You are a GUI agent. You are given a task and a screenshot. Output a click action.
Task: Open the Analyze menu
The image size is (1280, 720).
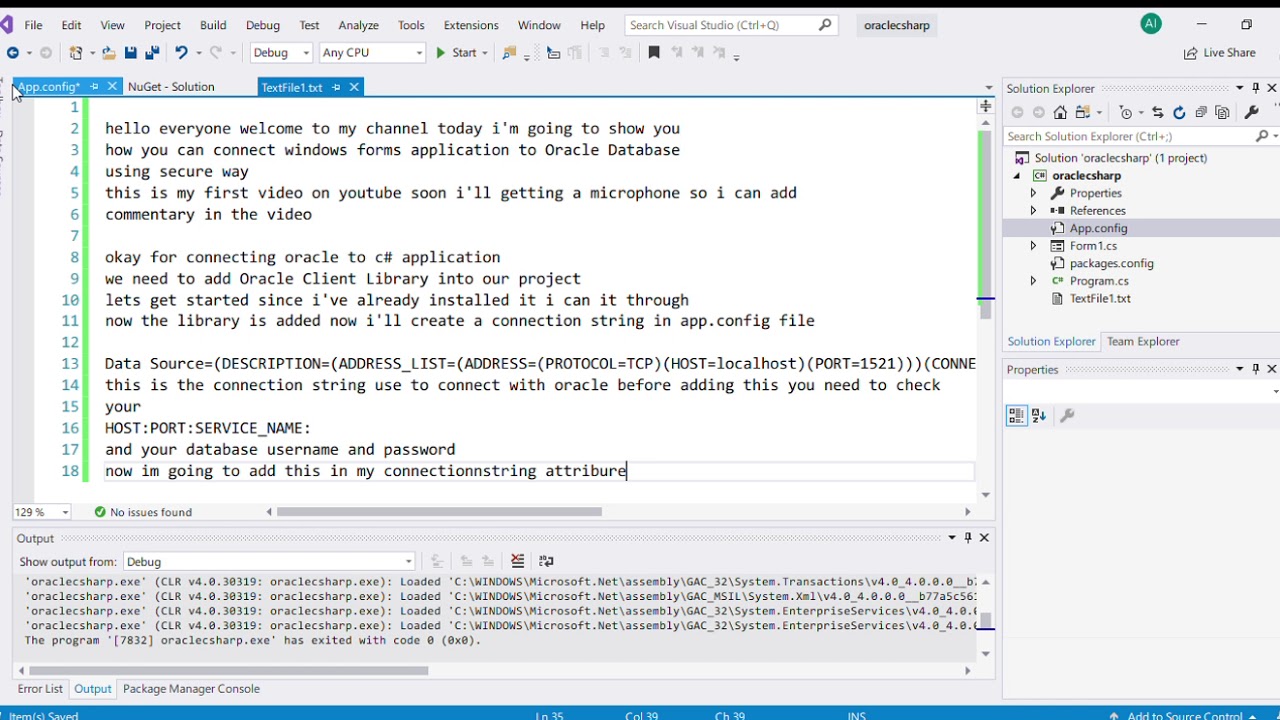point(358,25)
